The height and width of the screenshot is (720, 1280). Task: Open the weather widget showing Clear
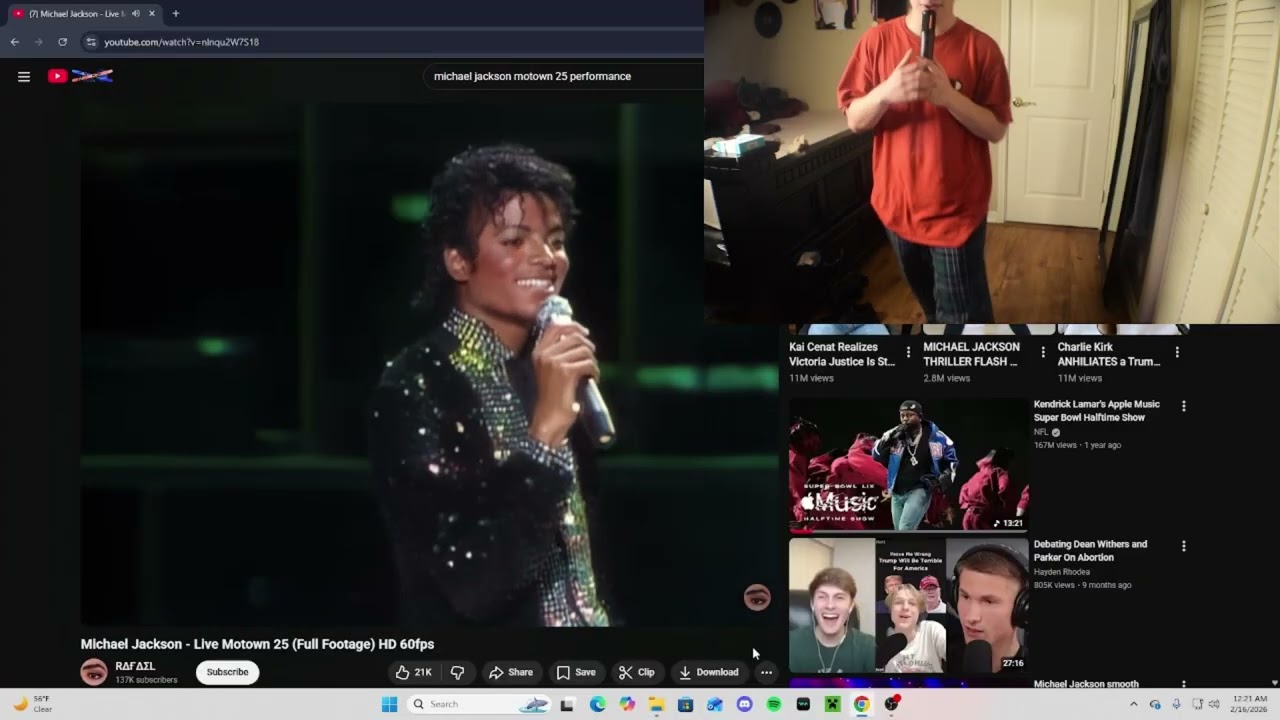(32, 704)
